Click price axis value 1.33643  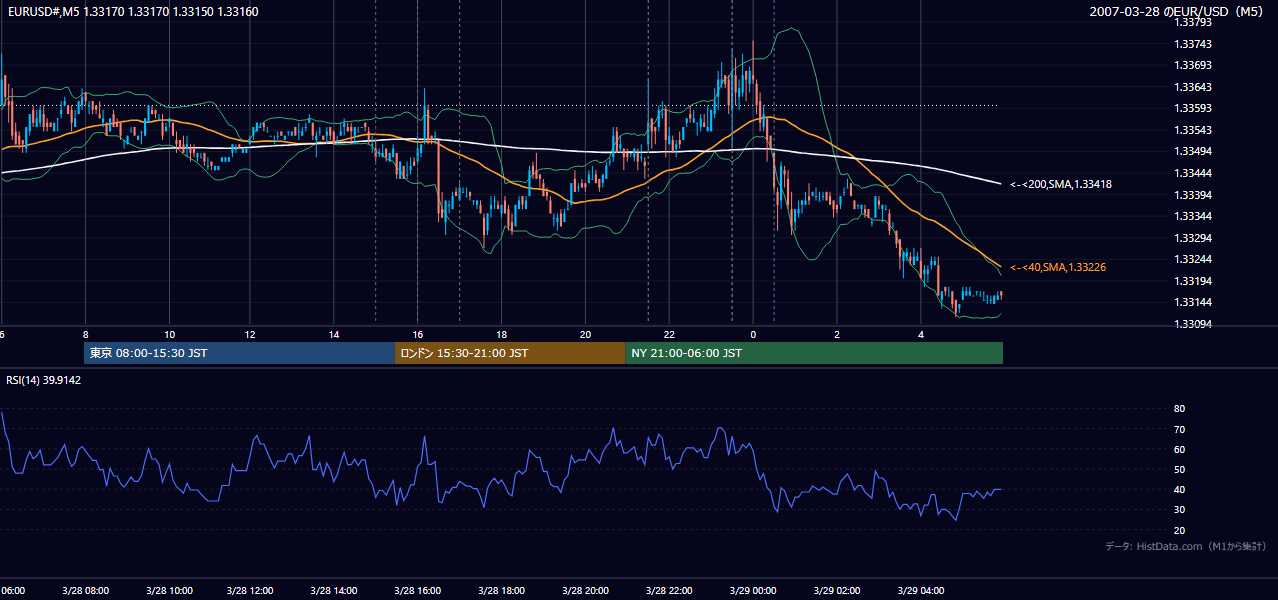[1192, 87]
